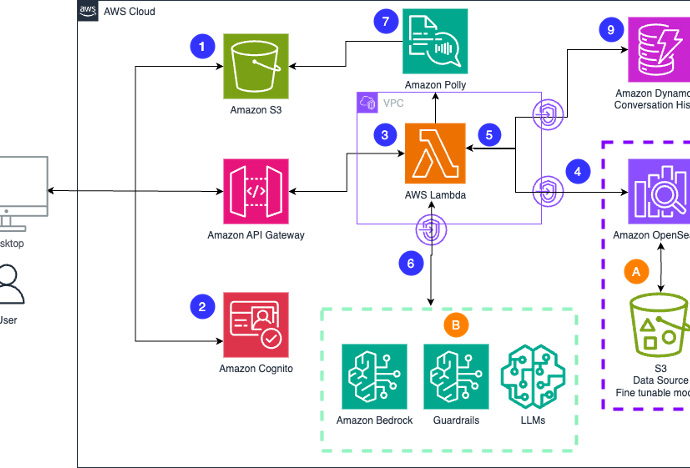
Task: Click the Amazon OpenSearch icon
Action: click(659, 191)
